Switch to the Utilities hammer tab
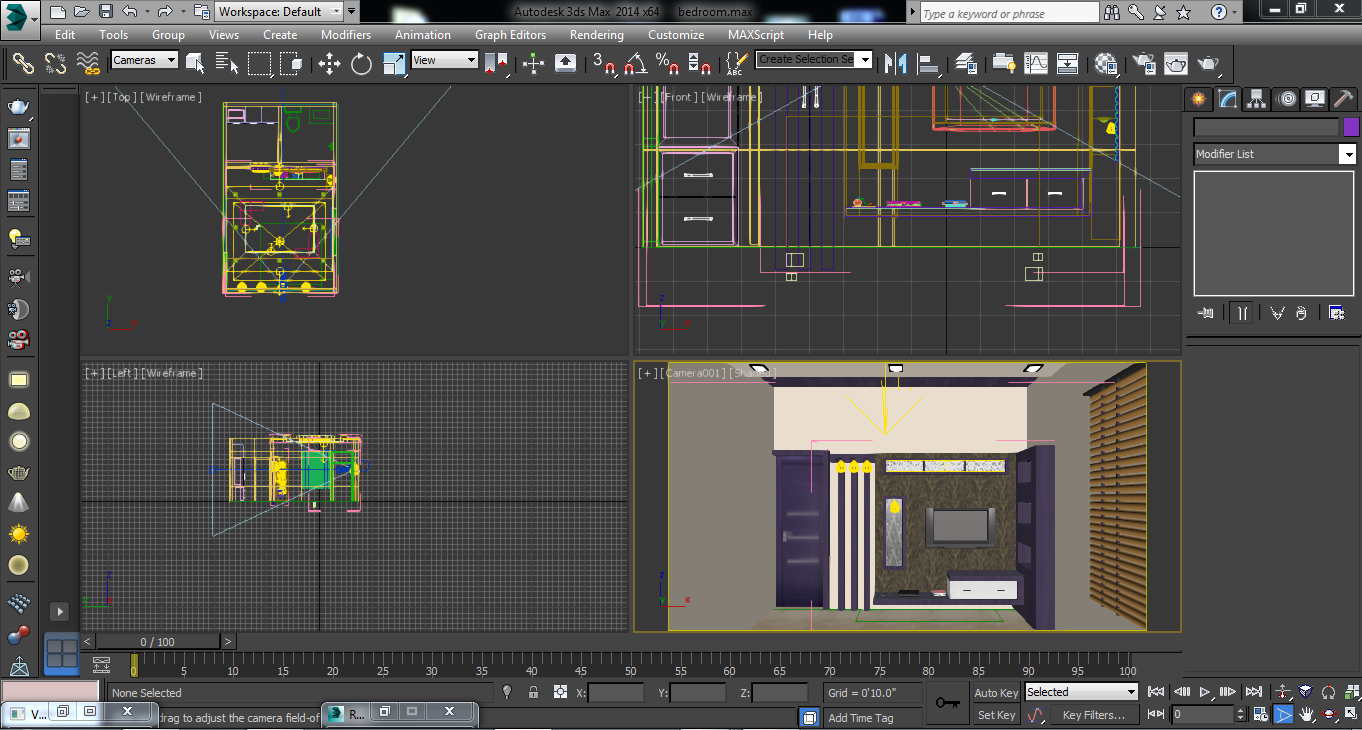The width and height of the screenshot is (1362, 730). pyautogui.click(x=1344, y=98)
